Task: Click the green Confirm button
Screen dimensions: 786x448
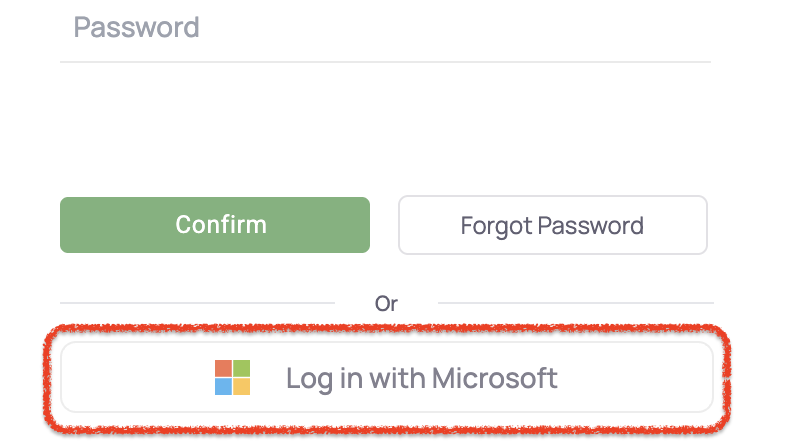Action: point(215,225)
